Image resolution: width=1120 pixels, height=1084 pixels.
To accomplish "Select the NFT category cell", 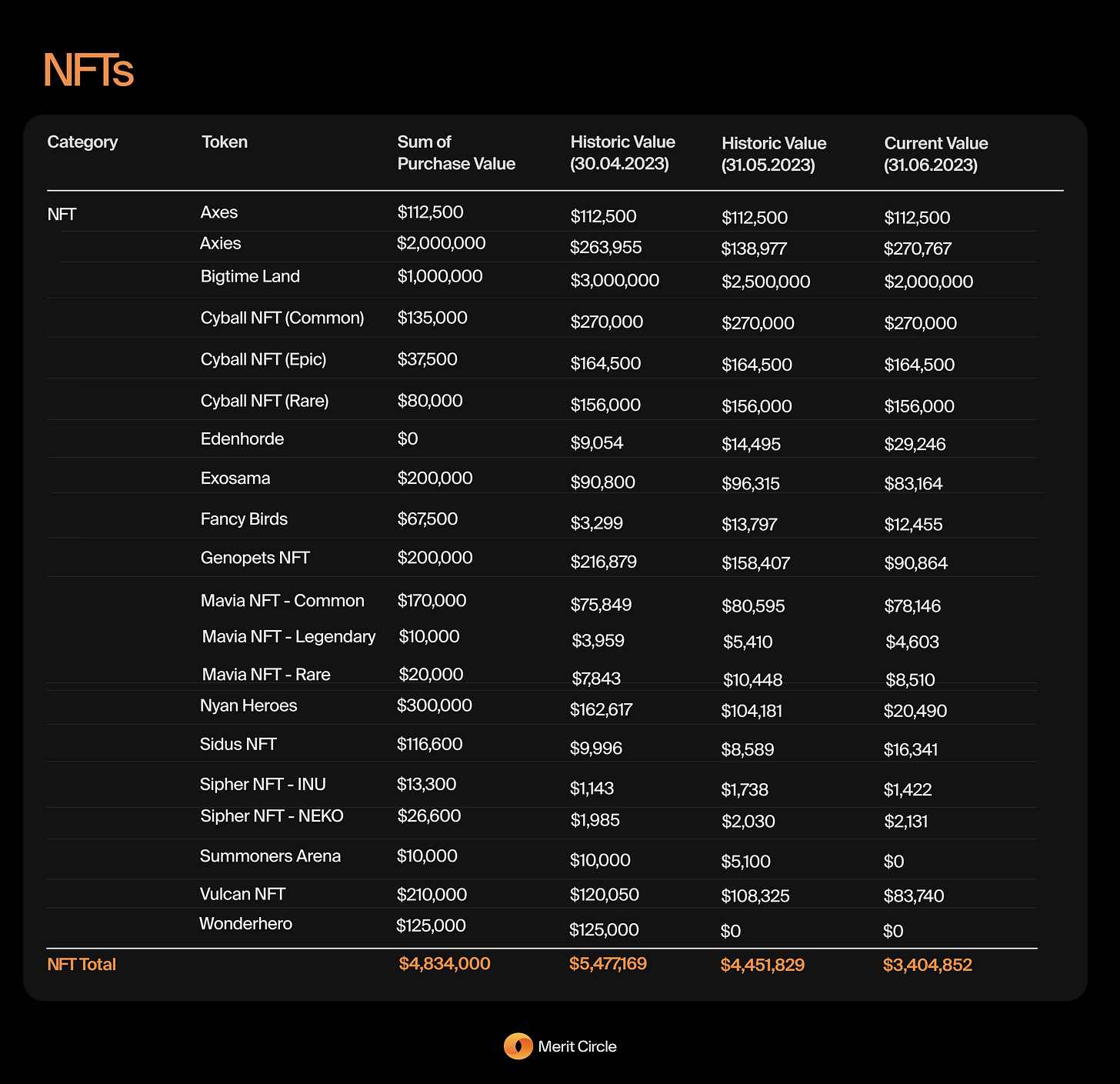I will [x=62, y=214].
